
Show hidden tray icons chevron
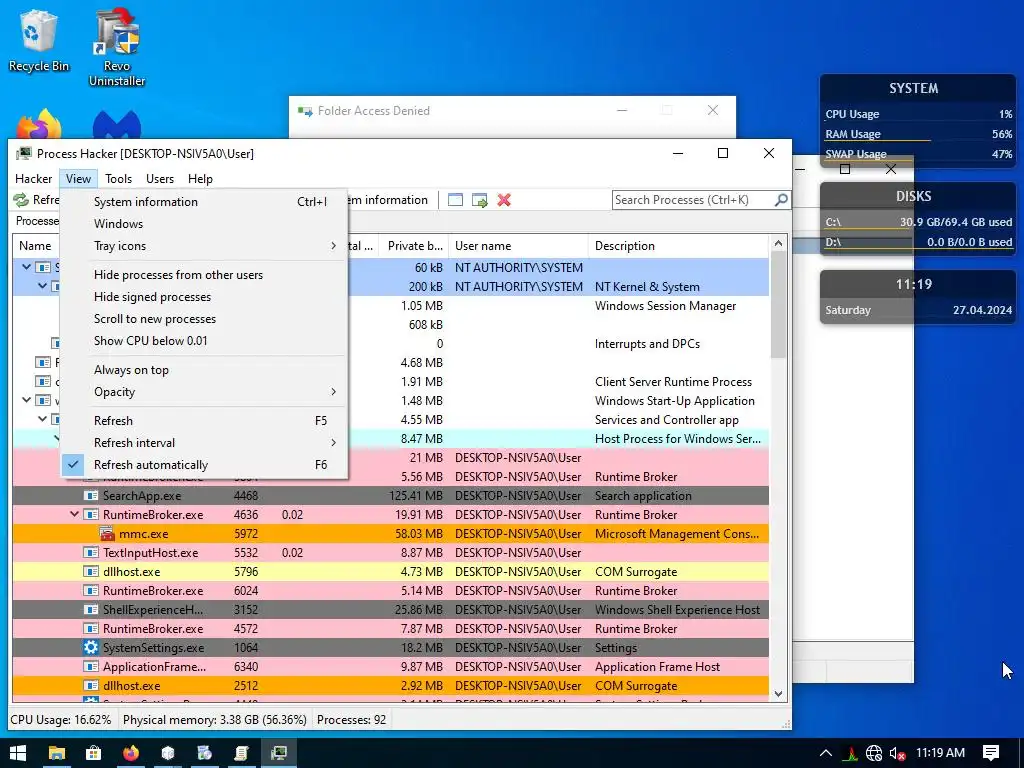click(x=825, y=754)
